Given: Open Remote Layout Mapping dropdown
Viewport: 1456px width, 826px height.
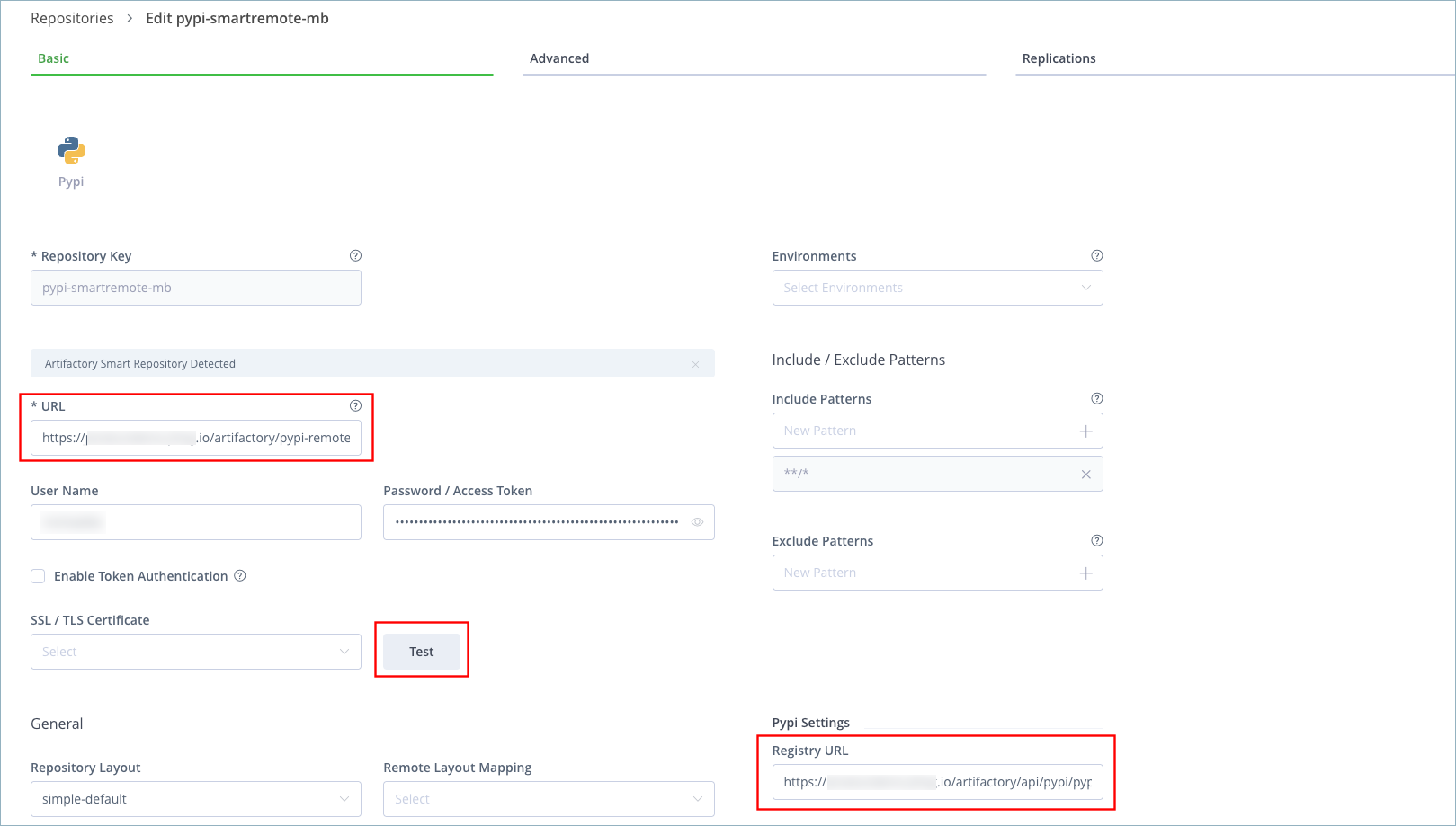Looking at the screenshot, I should tap(549, 799).
